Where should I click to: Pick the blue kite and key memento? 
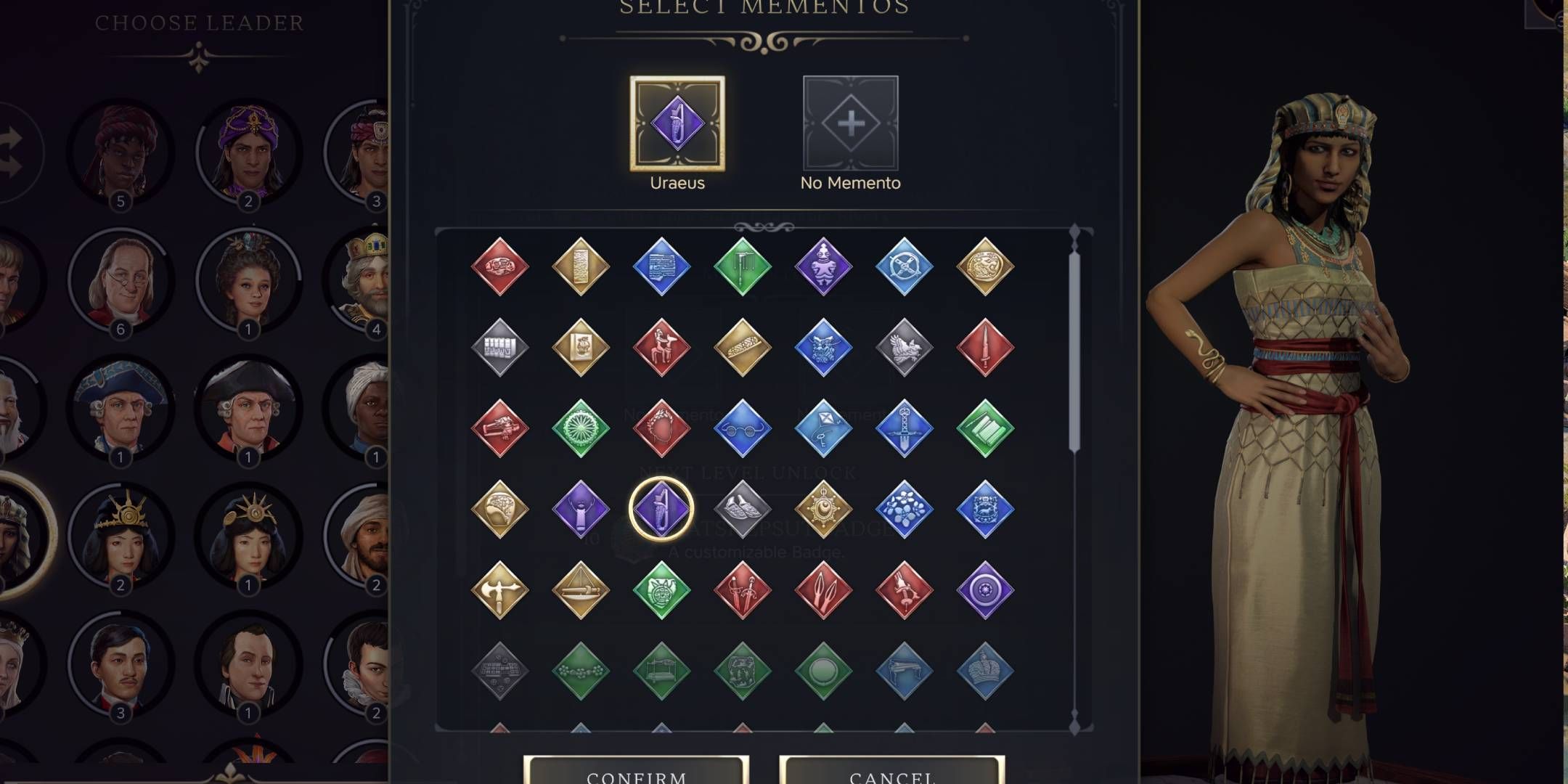point(822,428)
